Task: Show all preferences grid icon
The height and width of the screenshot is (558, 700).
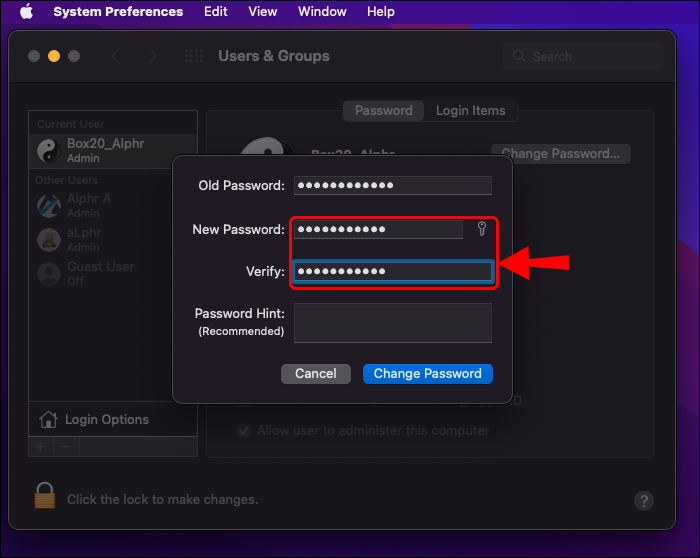Action: click(x=194, y=57)
